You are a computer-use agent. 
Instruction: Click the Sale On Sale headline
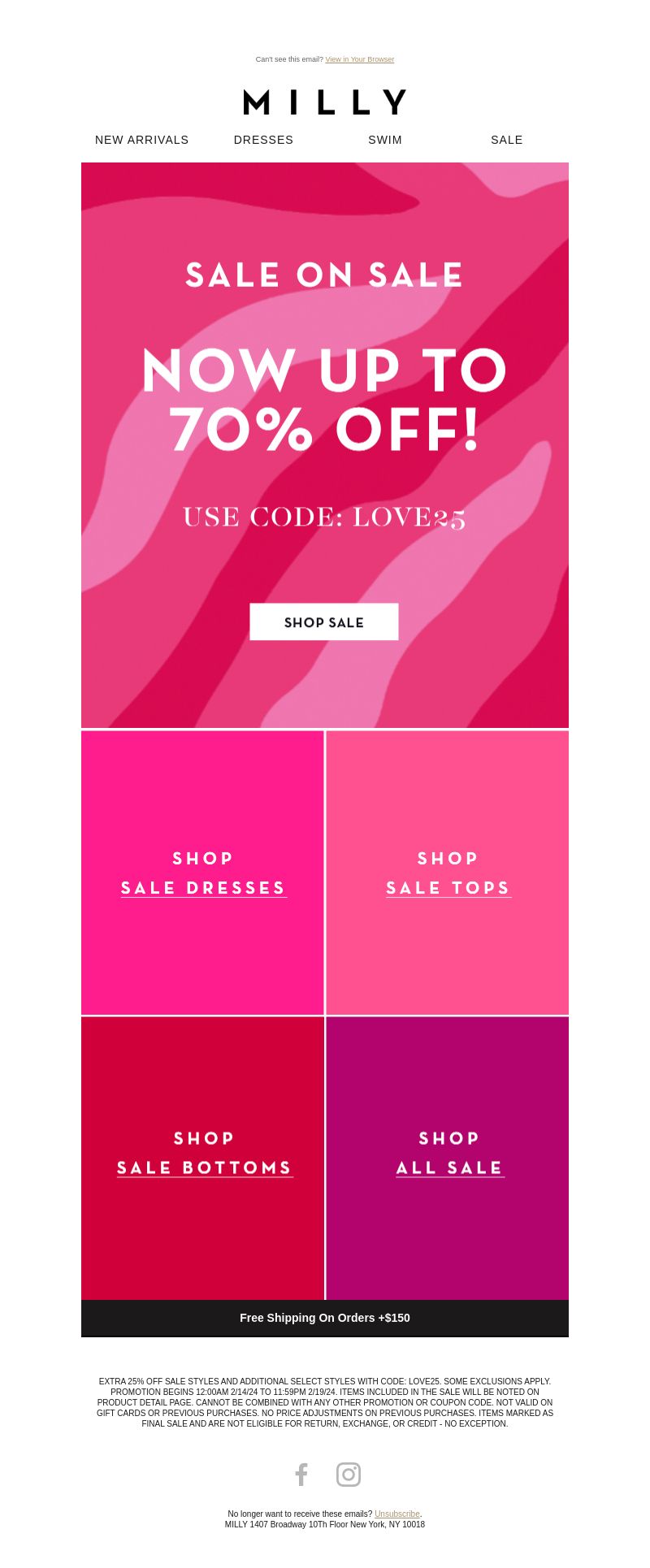coord(324,275)
